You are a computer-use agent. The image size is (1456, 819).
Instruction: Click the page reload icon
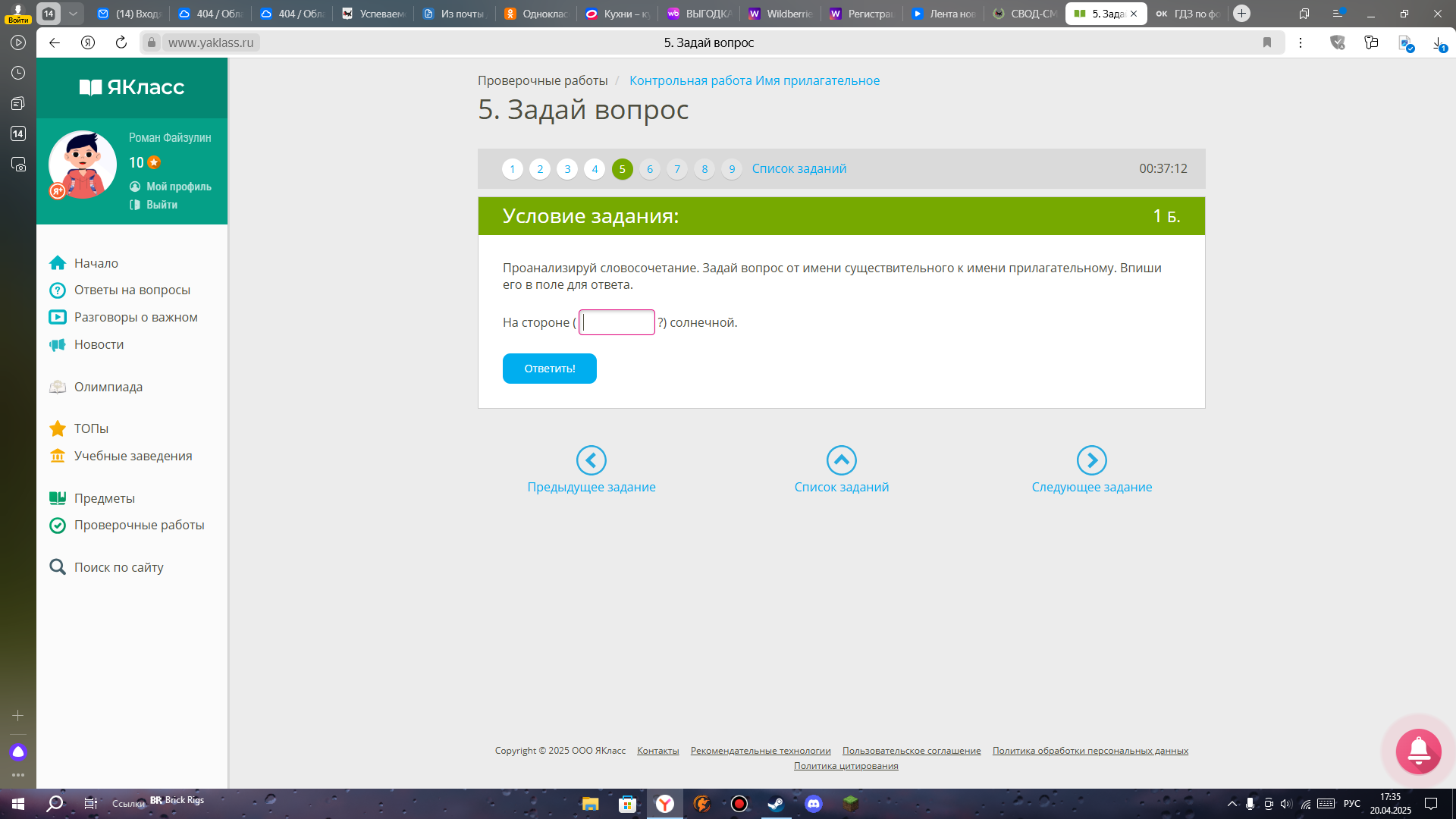pos(121,42)
